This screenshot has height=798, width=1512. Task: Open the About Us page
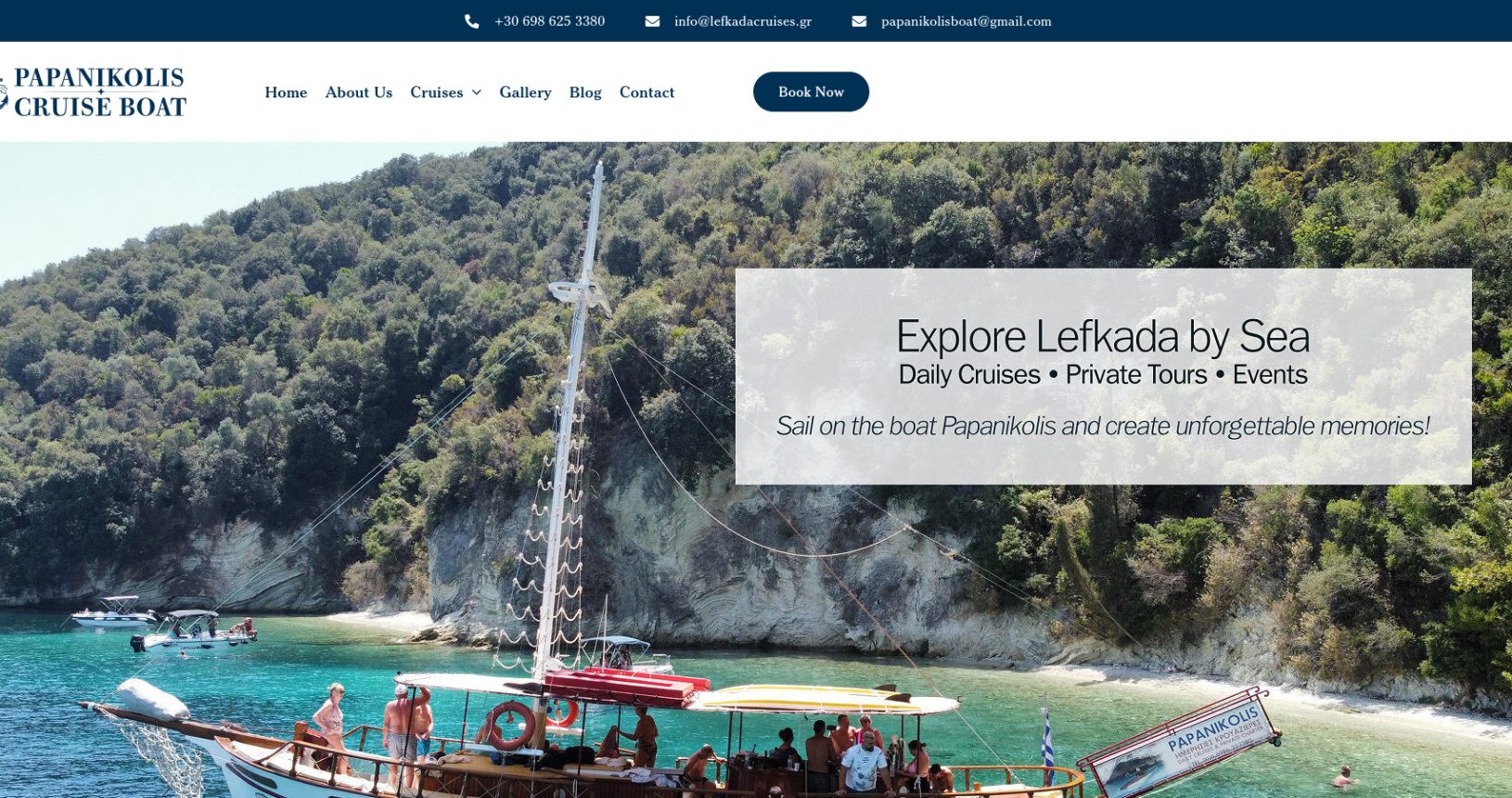[359, 93]
